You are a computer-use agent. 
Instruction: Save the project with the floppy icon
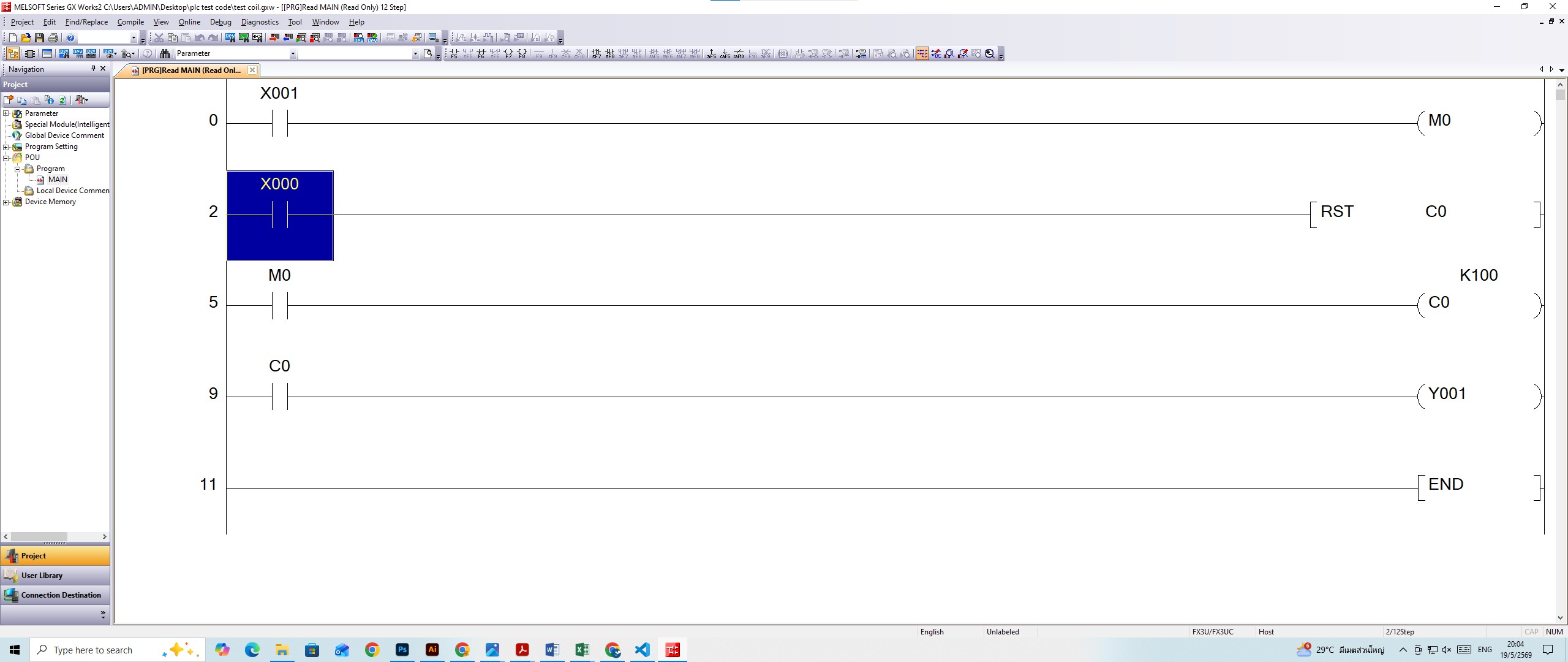[x=39, y=38]
